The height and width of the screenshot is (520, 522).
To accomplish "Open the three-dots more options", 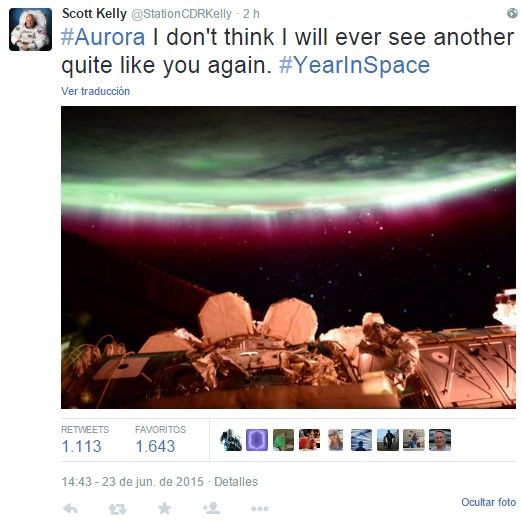I will point(260,509).
